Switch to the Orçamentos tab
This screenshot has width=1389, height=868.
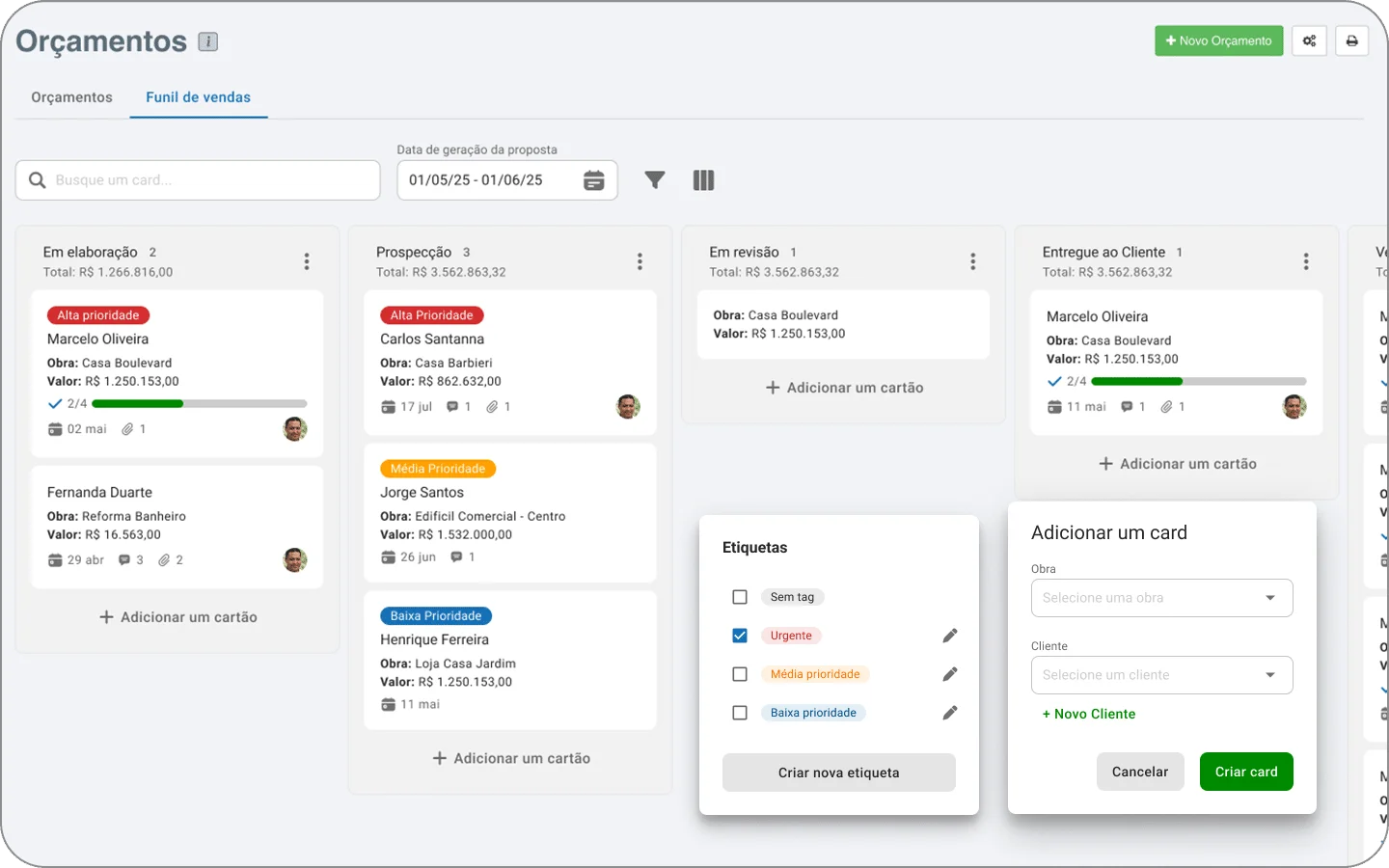click(71, 97)
